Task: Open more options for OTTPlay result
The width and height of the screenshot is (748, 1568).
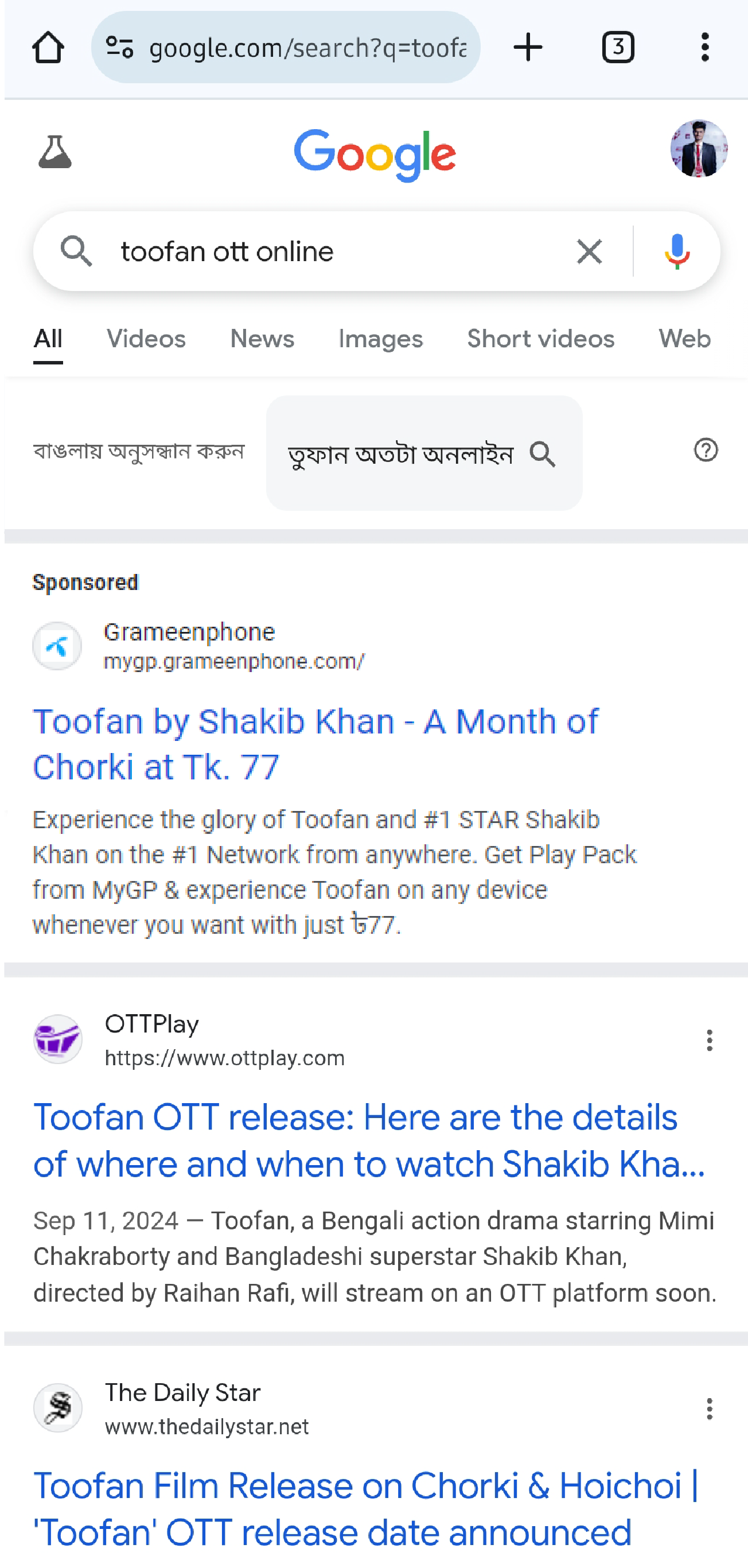Action: [709, 1040]
